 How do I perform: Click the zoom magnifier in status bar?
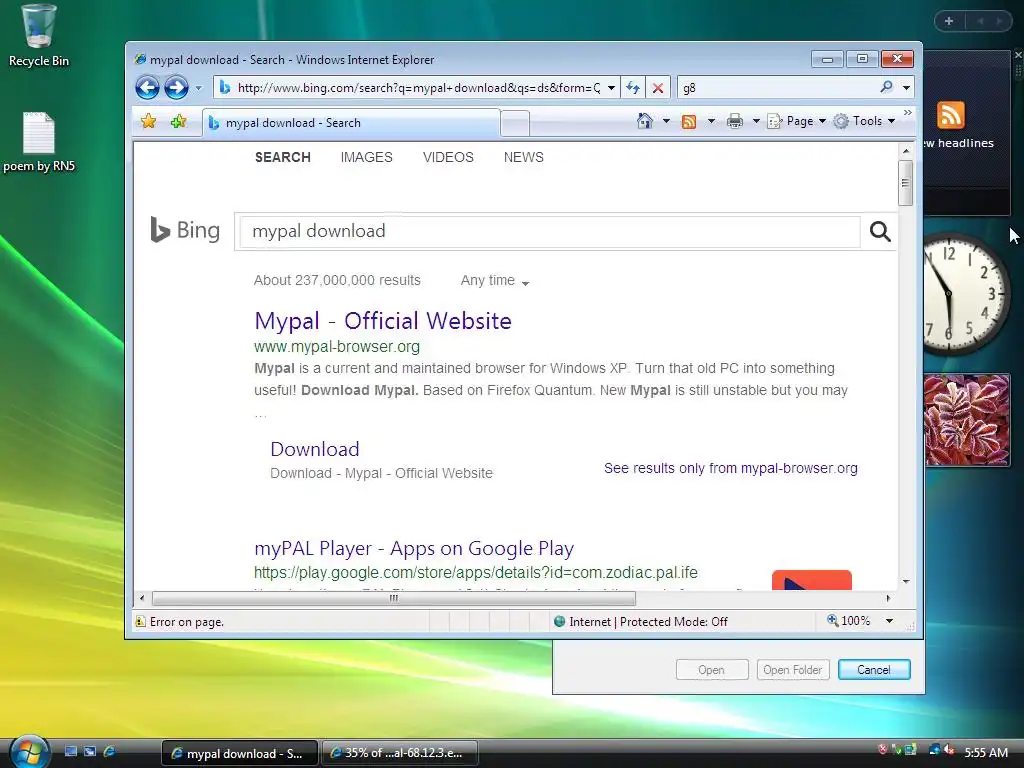(x=833, y=620)
